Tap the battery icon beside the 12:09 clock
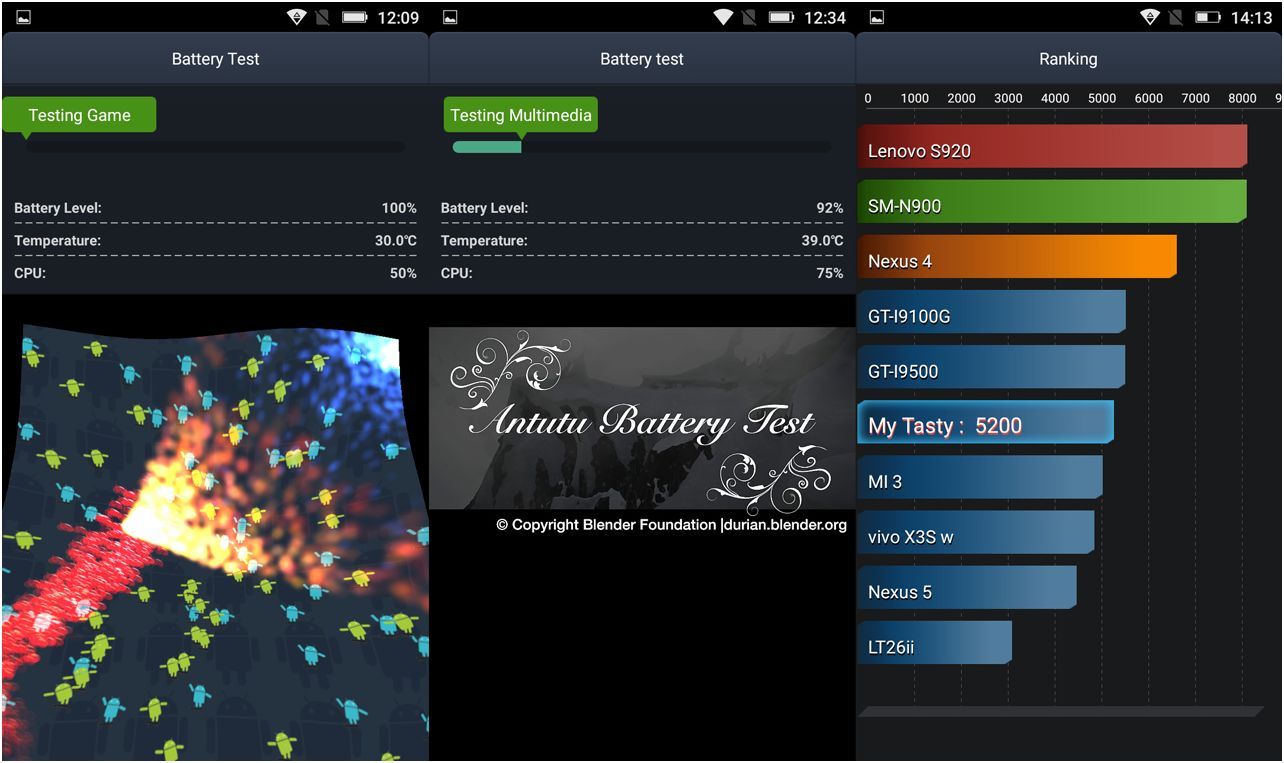The image size is (1284, 763). point(354,17)
